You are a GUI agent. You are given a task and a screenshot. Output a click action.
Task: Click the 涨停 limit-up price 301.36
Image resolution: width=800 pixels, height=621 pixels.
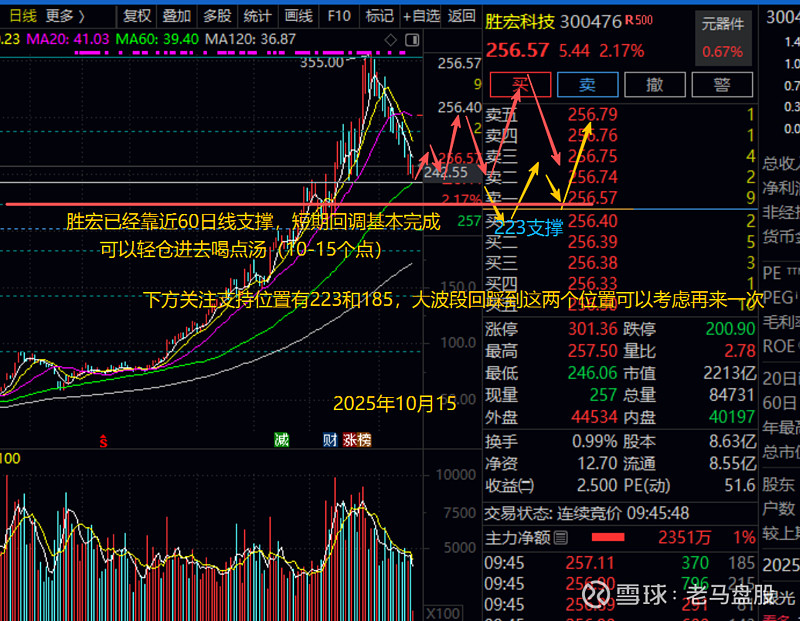(x=592, y=329)
